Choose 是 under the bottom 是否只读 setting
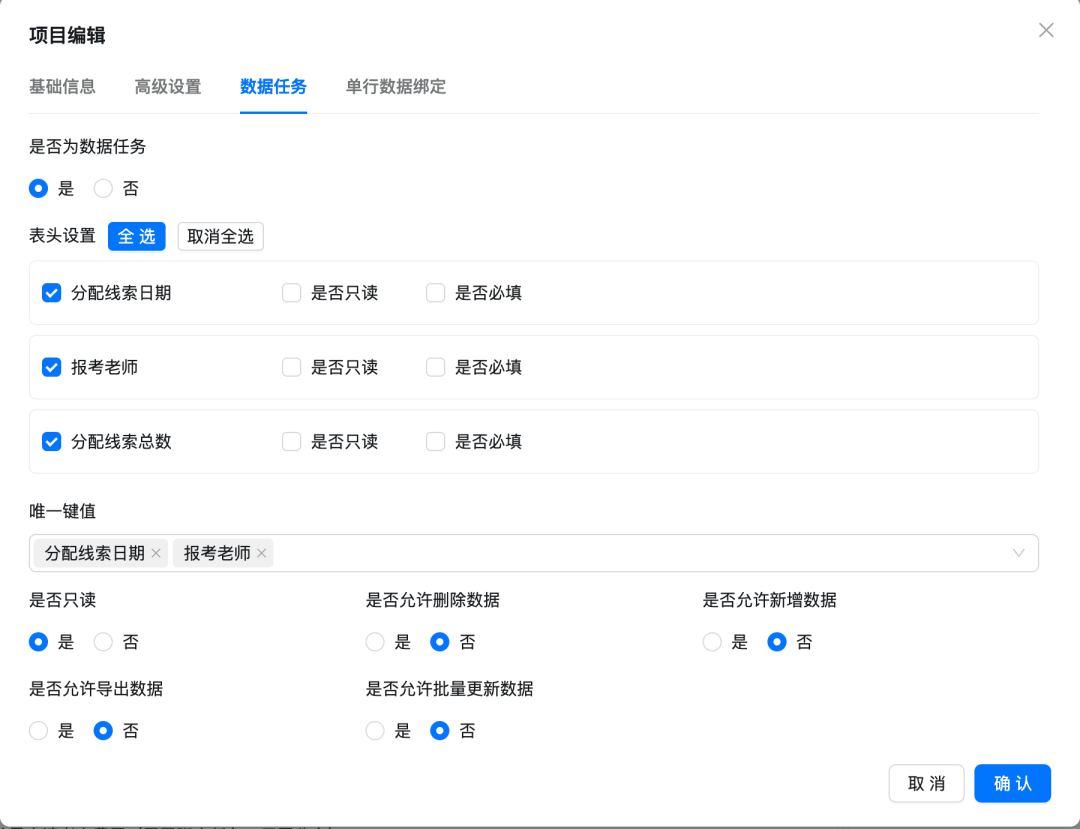This screenshot has width=1080, height=829. click(39, 642)
